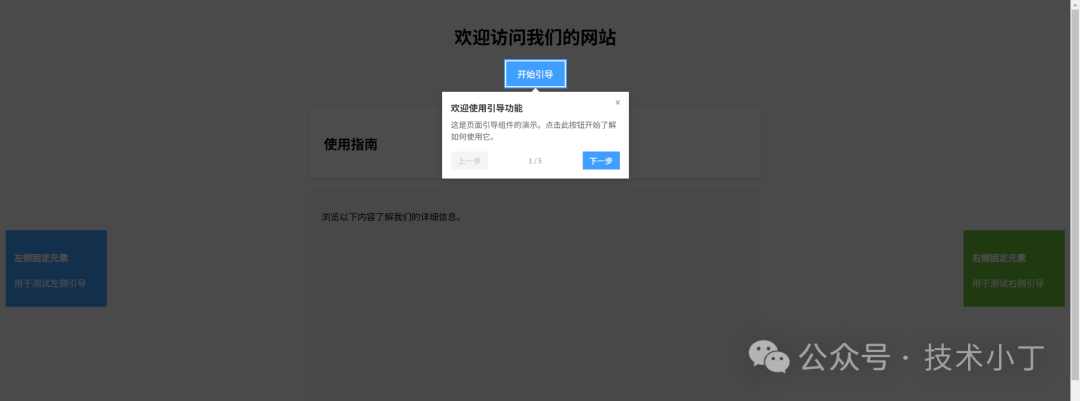The height and width of the screenshot is (401, 1080).
Task: Click the 开始引导 button
Action: coord(535,74)
